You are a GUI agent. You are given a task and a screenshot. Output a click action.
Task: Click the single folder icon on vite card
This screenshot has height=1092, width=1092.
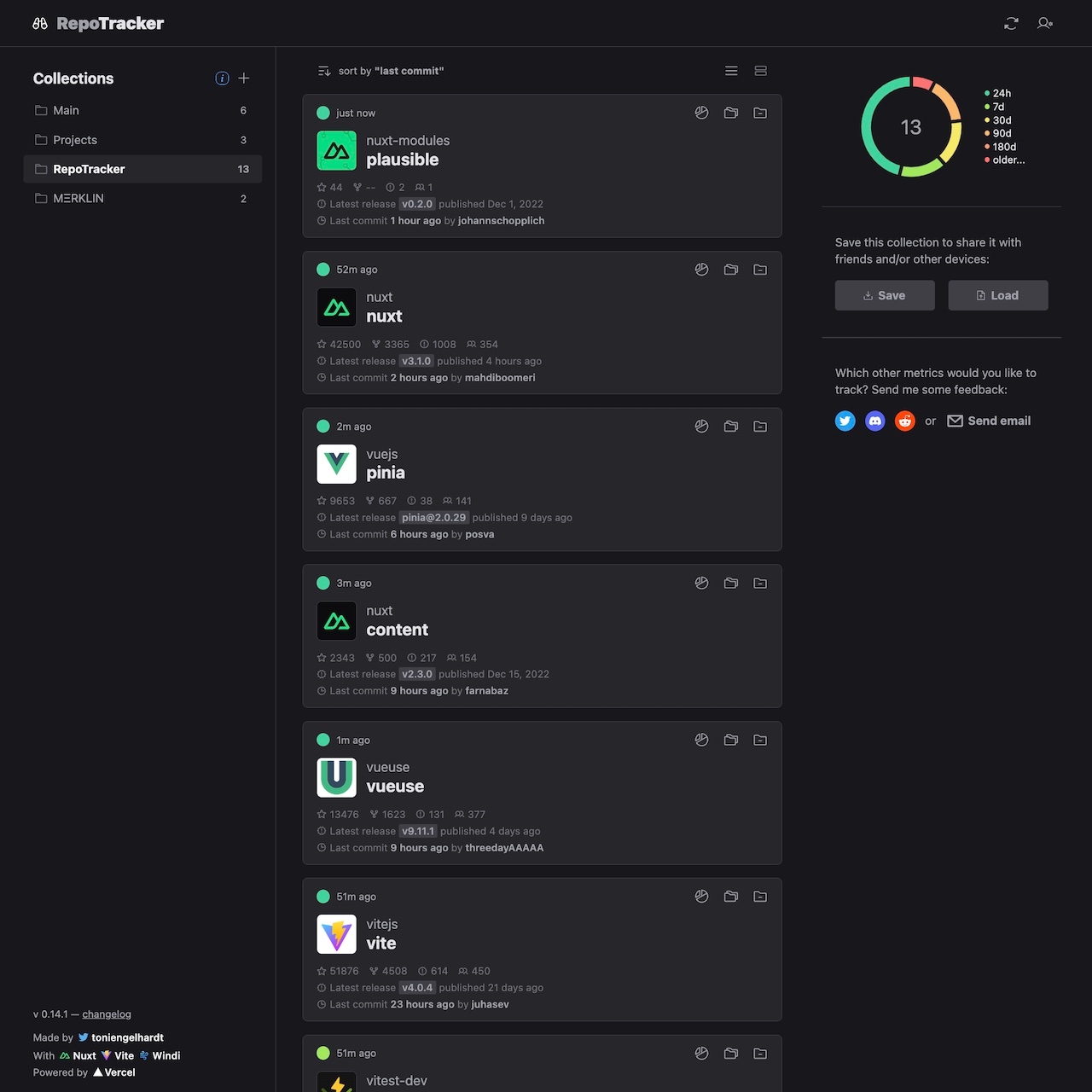760,897
